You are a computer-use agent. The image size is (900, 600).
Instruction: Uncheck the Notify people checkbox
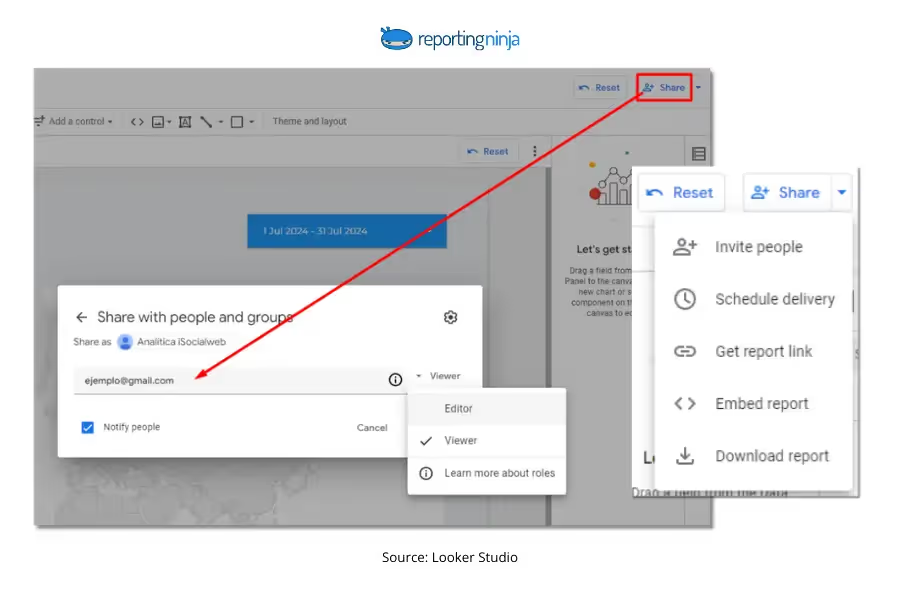click(87, 428)
